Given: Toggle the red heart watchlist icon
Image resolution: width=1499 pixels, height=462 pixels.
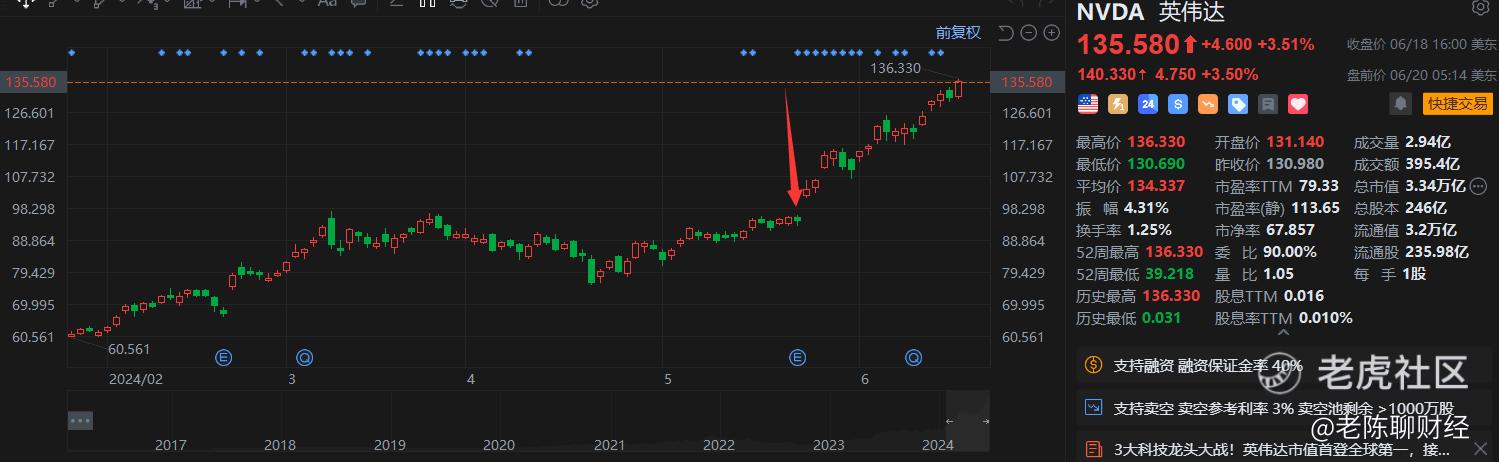Looking at the screenshot, I should pos(1298,103).
